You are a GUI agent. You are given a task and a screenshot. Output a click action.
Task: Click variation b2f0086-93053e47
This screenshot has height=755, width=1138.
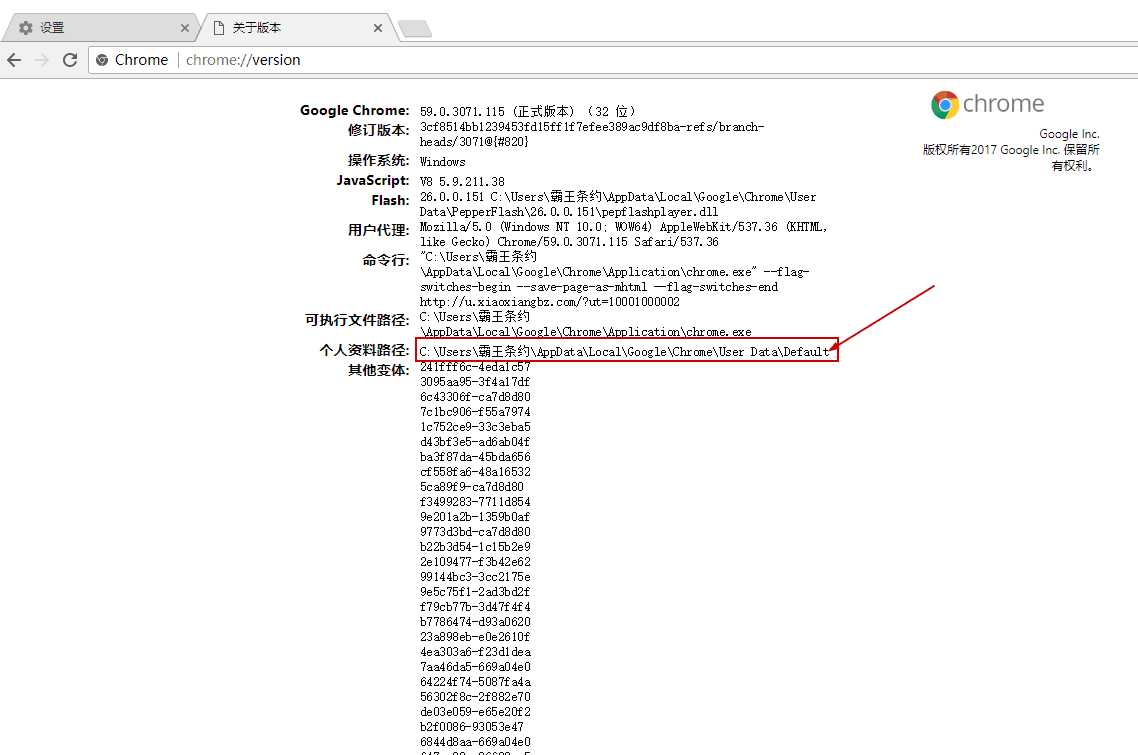[472, 727]
